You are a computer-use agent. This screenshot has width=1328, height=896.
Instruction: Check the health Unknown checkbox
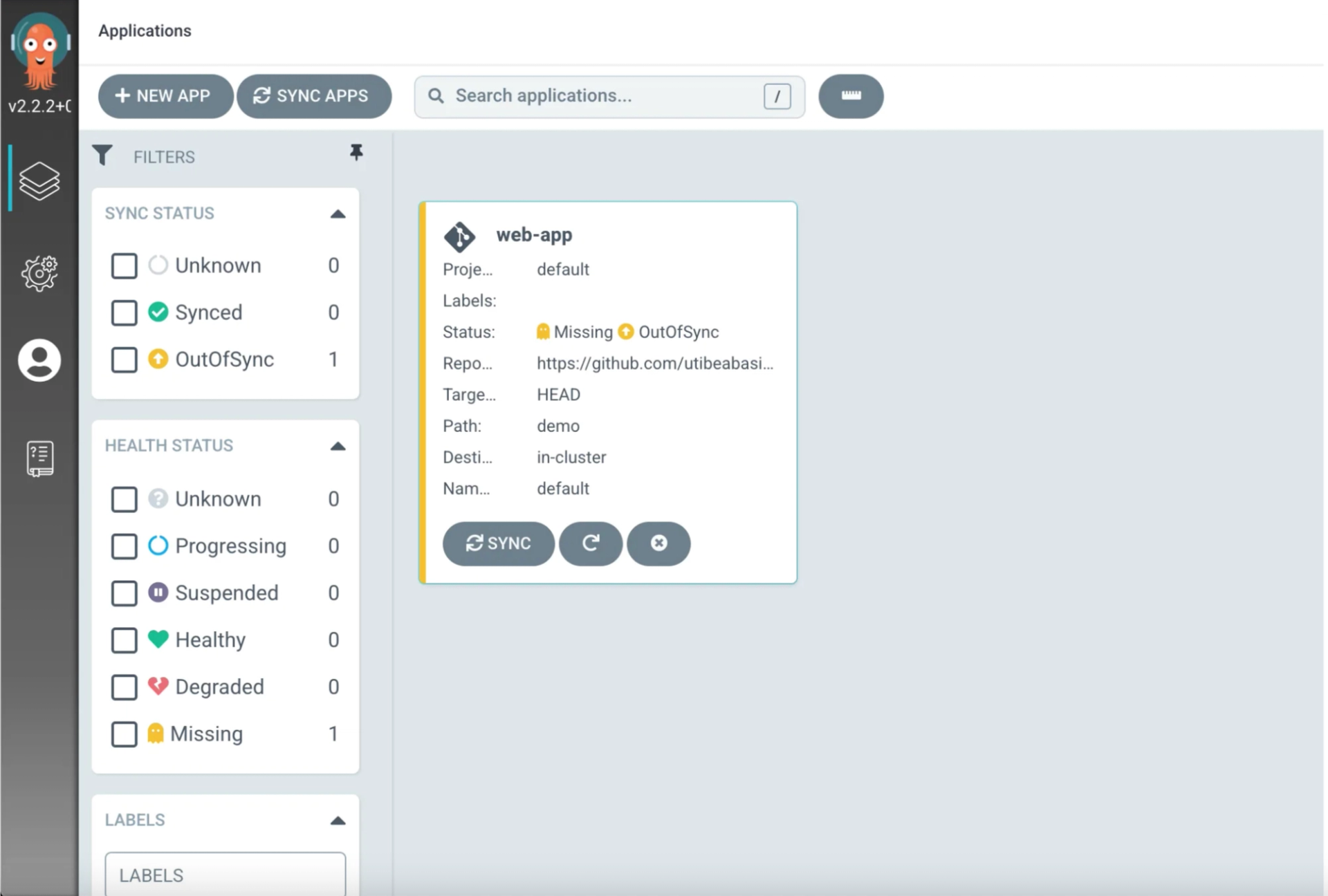tap(124, 499)
